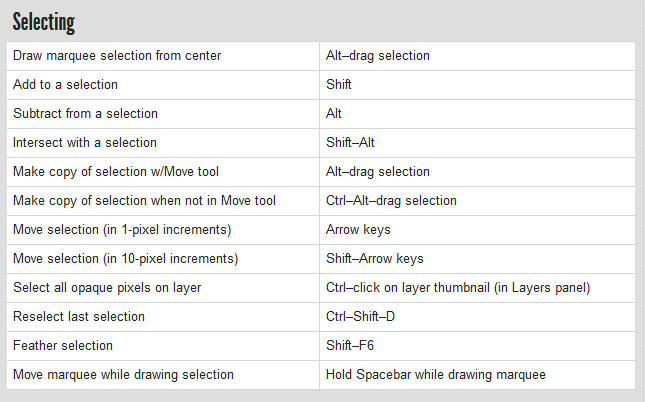Screen dimensions: 645x402
Task: Click the 'Selecting' section heading
Action: point(43,22)
